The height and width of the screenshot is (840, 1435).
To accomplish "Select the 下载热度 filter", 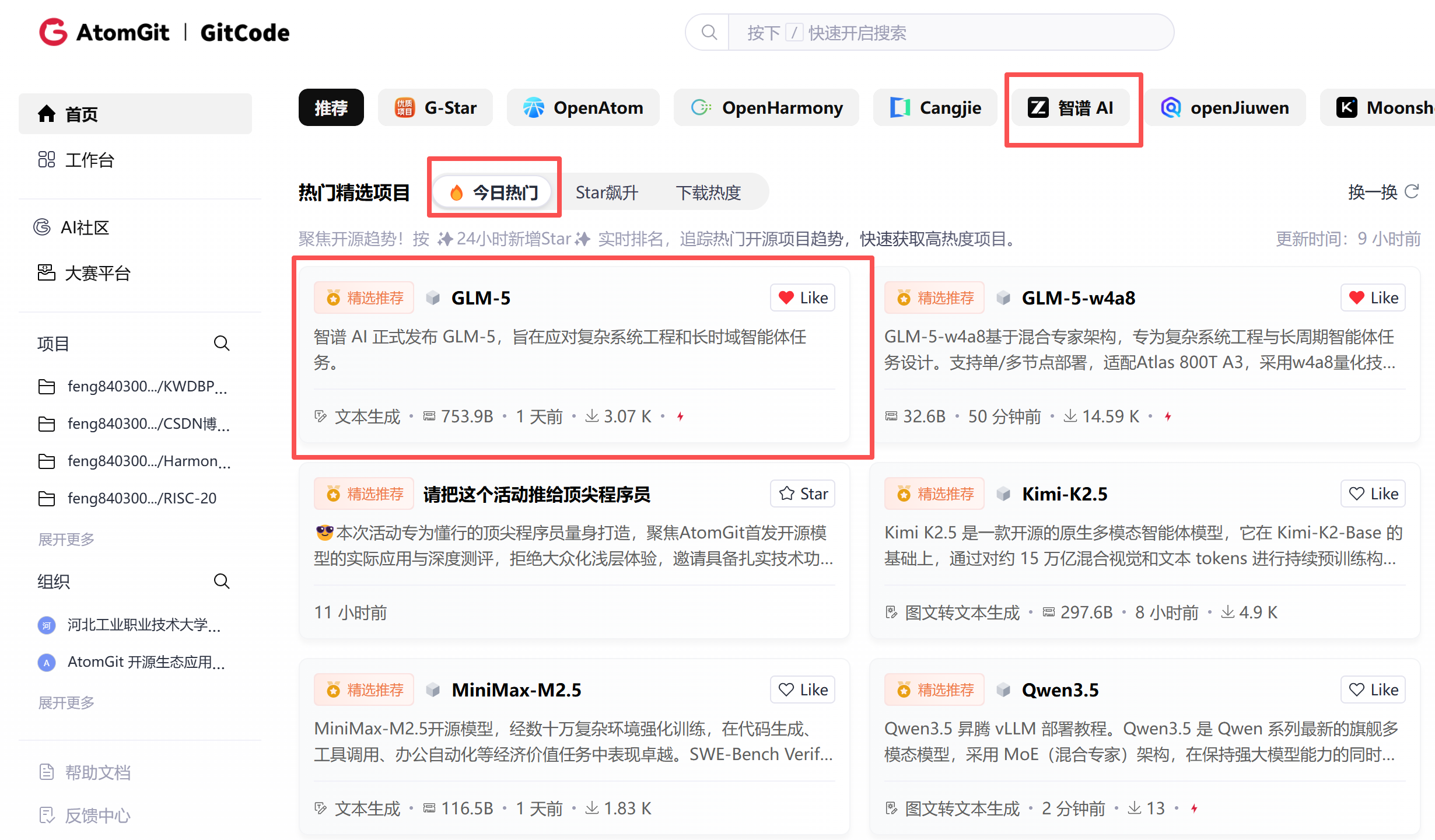I will pyautogui.click(x=708, y=192).
